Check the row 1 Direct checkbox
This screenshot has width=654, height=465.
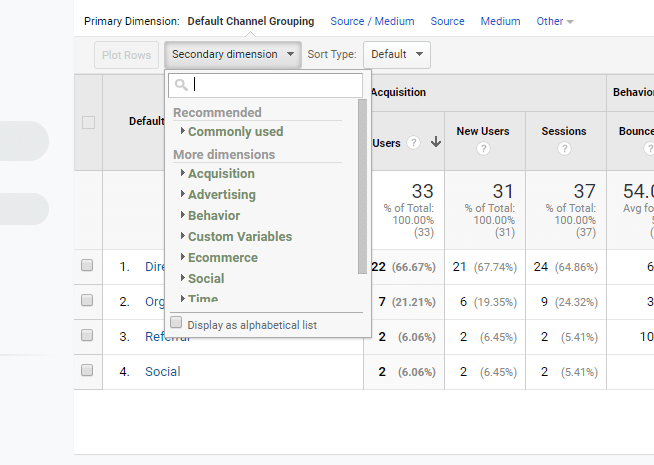87,266
